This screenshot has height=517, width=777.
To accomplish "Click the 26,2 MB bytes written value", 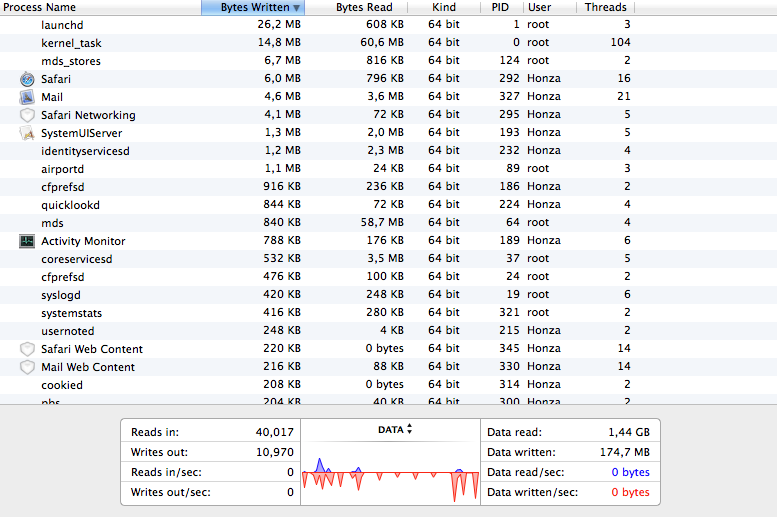I will pos(279,24).
